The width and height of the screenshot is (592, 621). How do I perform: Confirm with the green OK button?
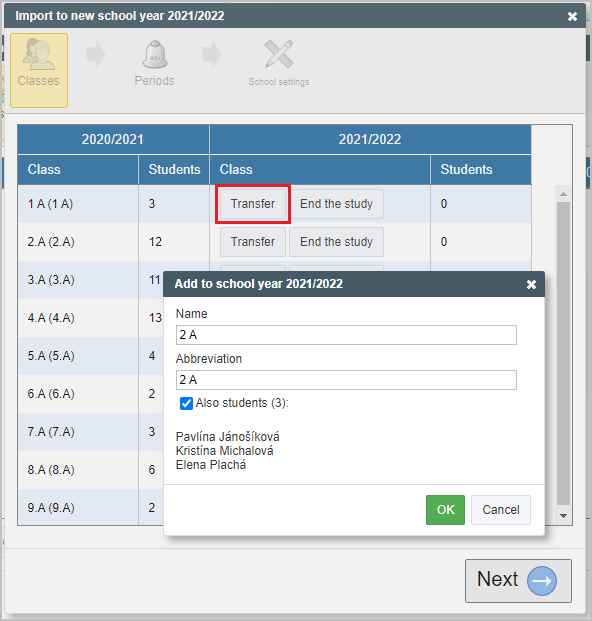pos(445,510)
